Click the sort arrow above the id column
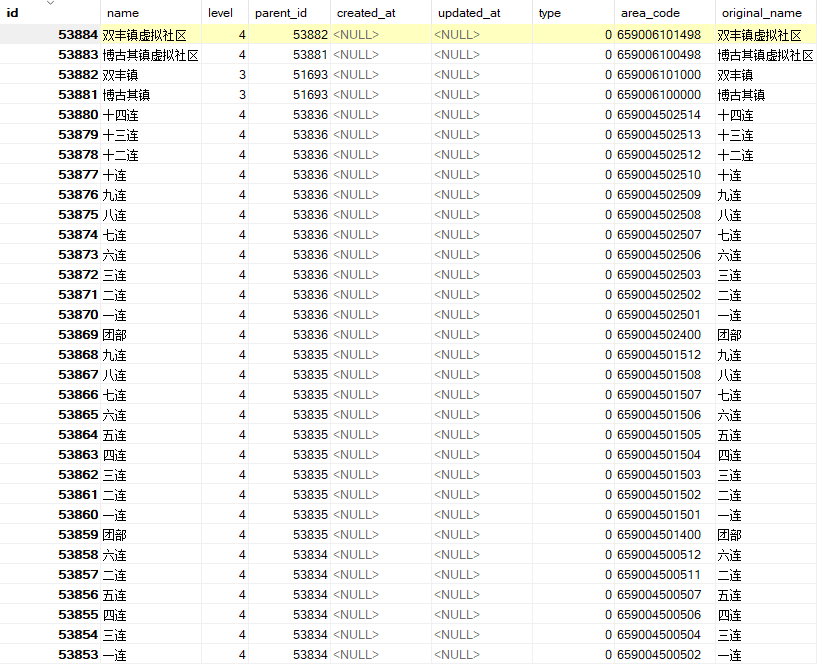This screenshot has width=829, height=665. (x=50, y=3)
